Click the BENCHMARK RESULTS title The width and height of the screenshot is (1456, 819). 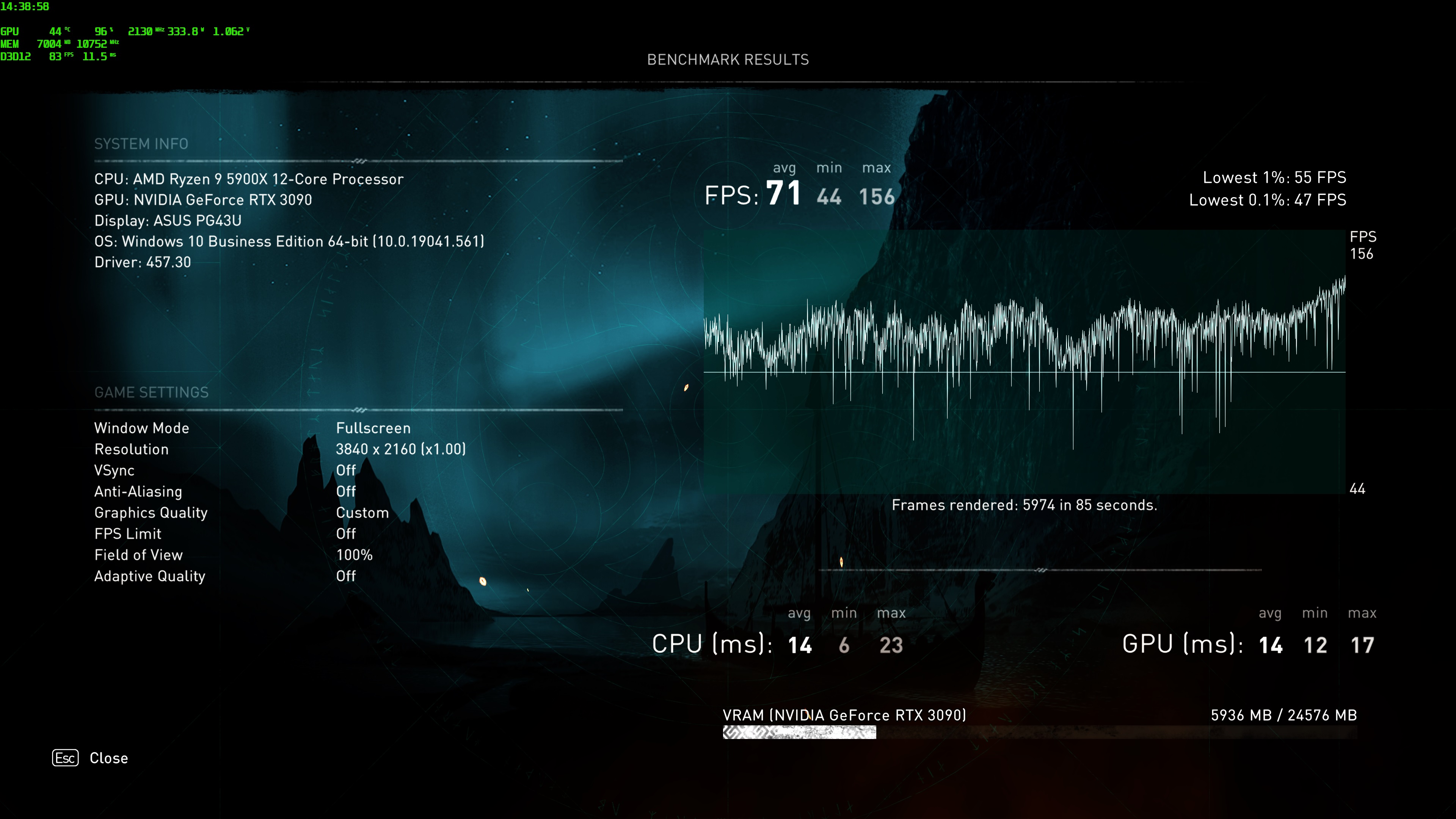(728, 60)
